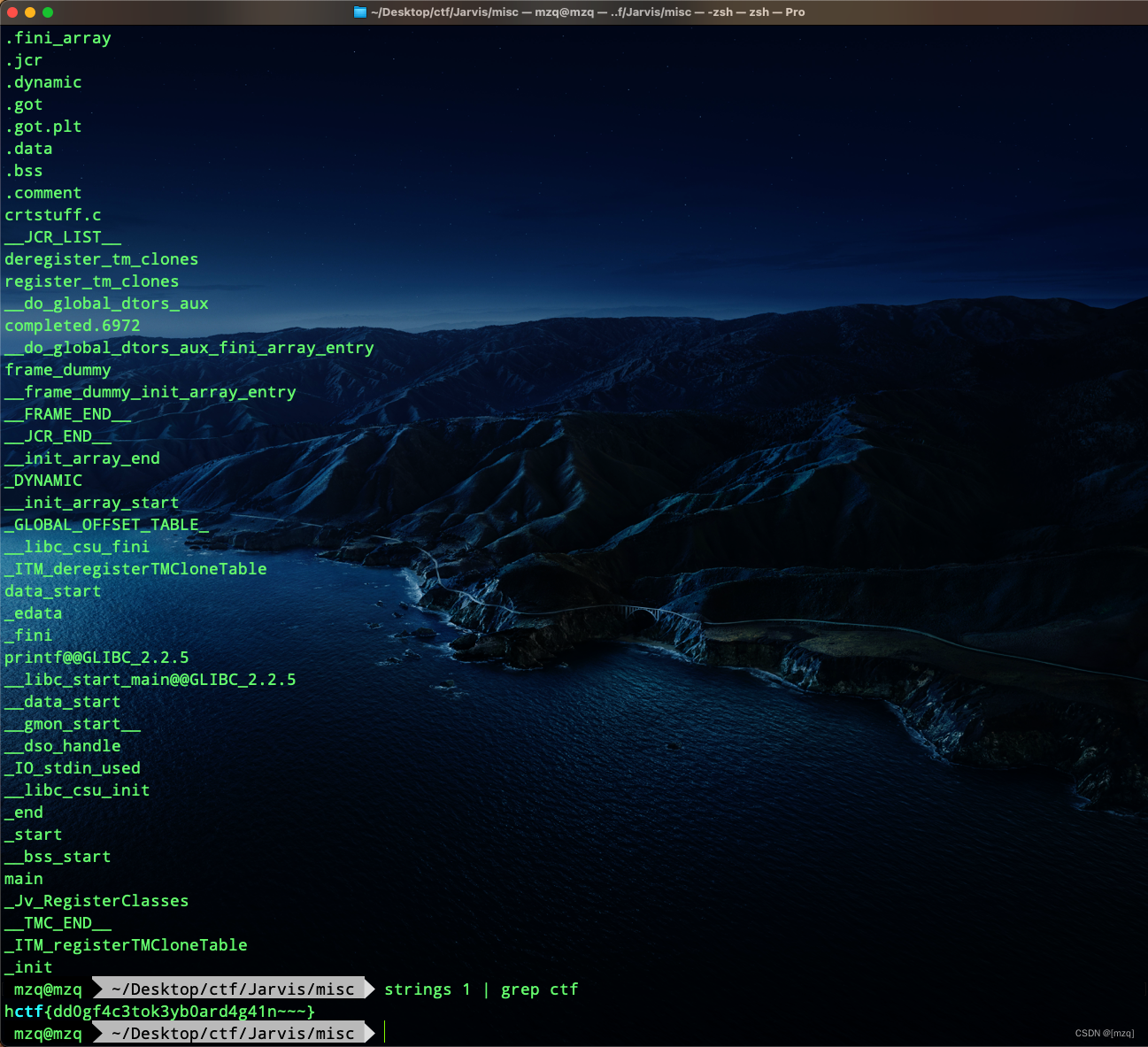Click the '__do_global_dtors_aux' line
The image size is (1148, 1047).
tap(107, 304)
